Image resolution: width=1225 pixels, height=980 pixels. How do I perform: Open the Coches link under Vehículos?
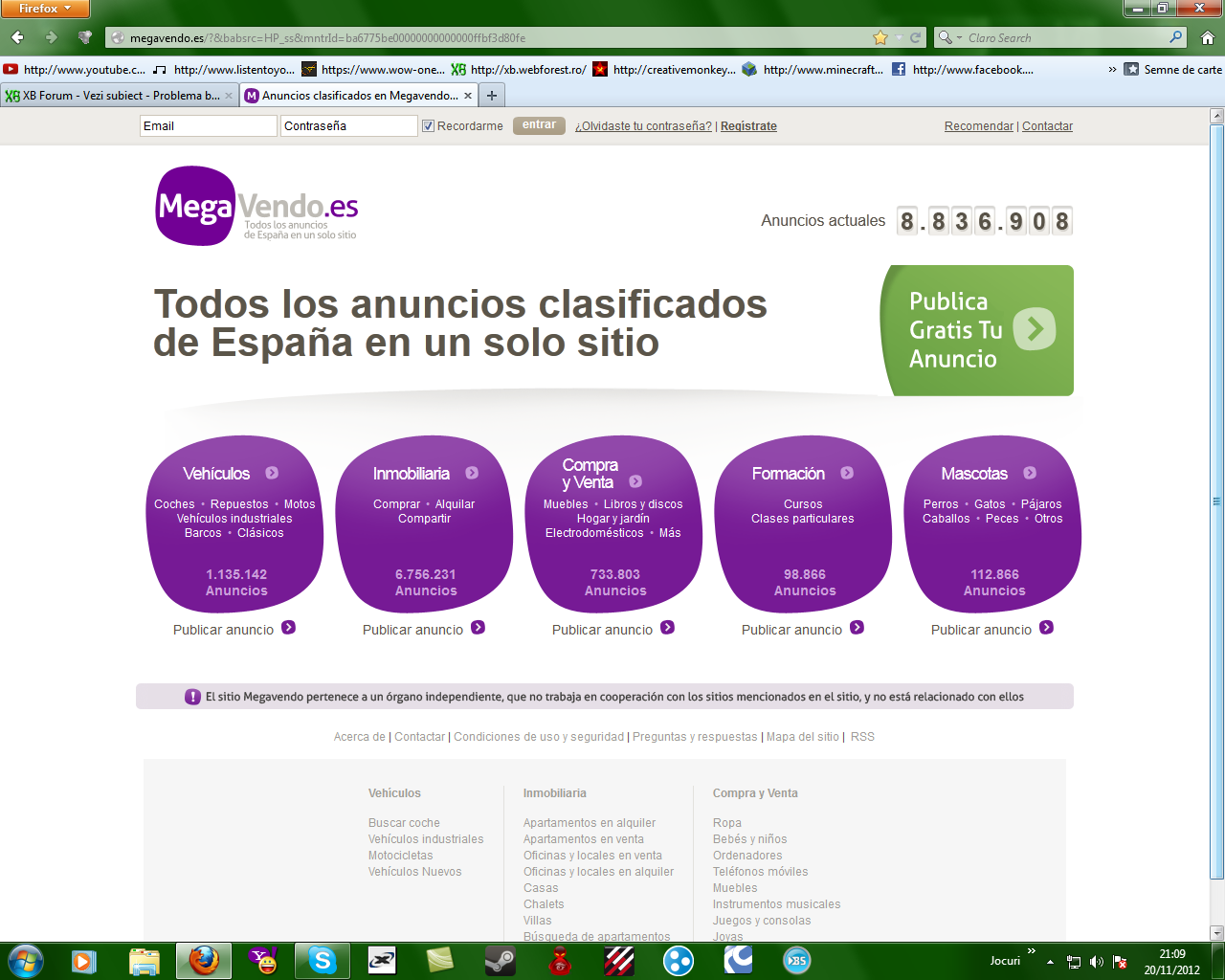[x=174, y=504]
